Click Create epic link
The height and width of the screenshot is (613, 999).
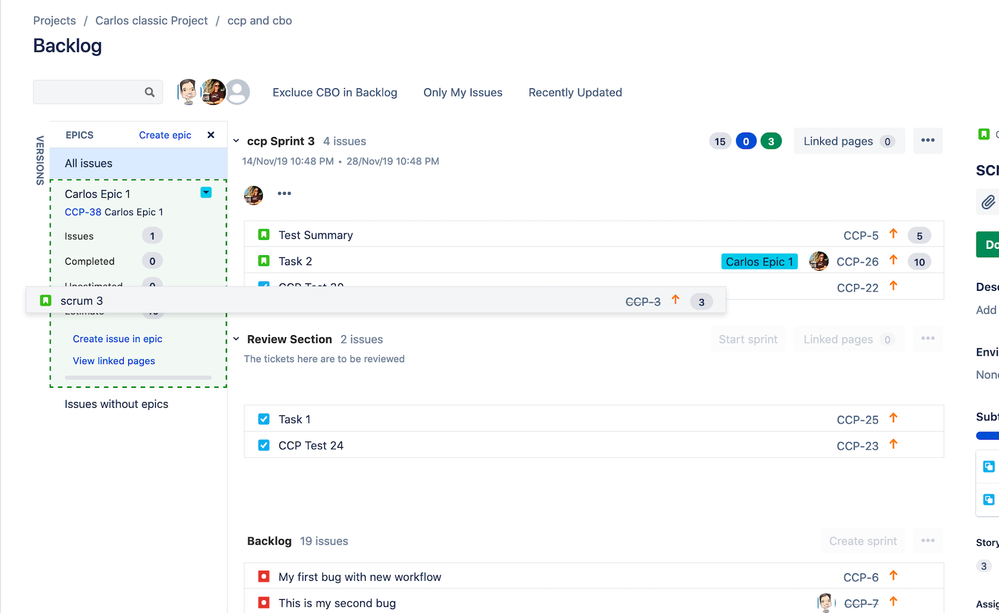[x=165, y=135]
